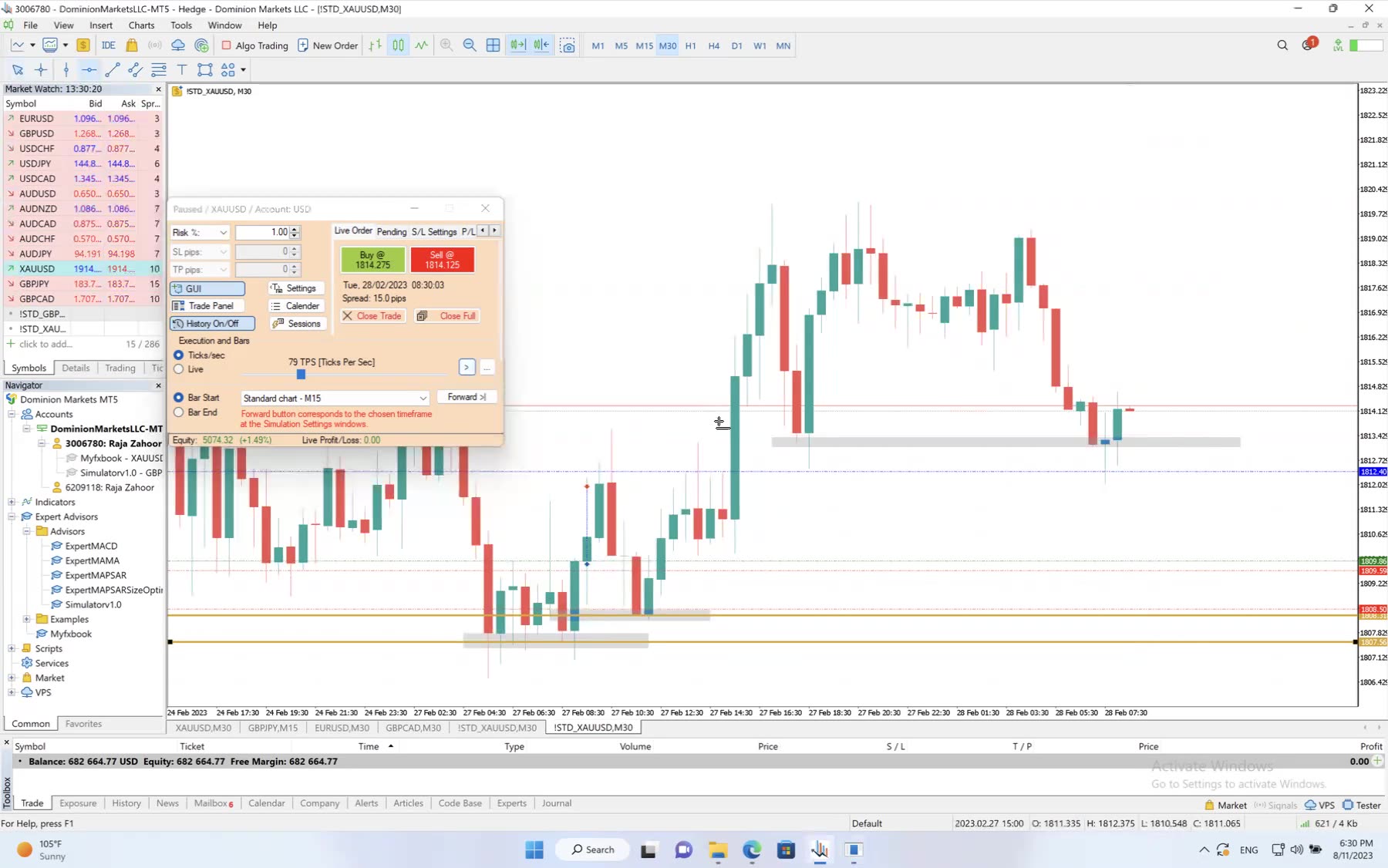Open the Standard chart - M15 dropdown
The image size is (1388, 868).
[x=335, y=398]
